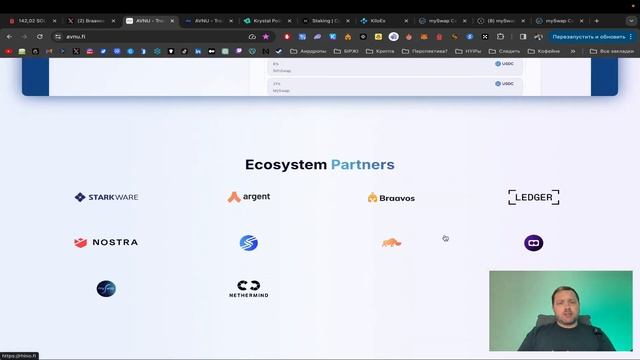The image size is (640, 360).
Task: Click the orange rhino partner logo
Action: click(391, 243)
